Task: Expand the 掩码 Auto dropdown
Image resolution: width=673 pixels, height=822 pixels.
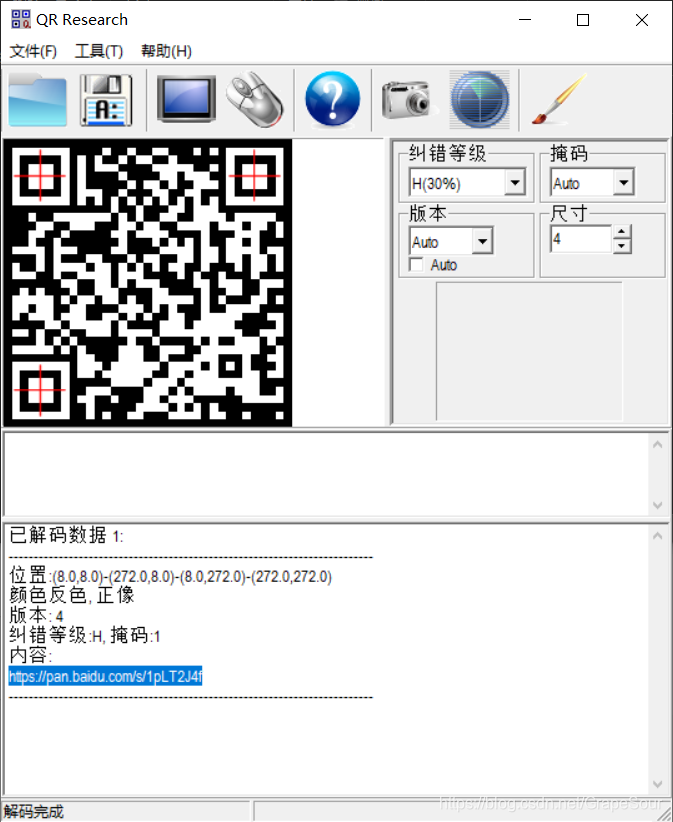Action: coord(624,183)
